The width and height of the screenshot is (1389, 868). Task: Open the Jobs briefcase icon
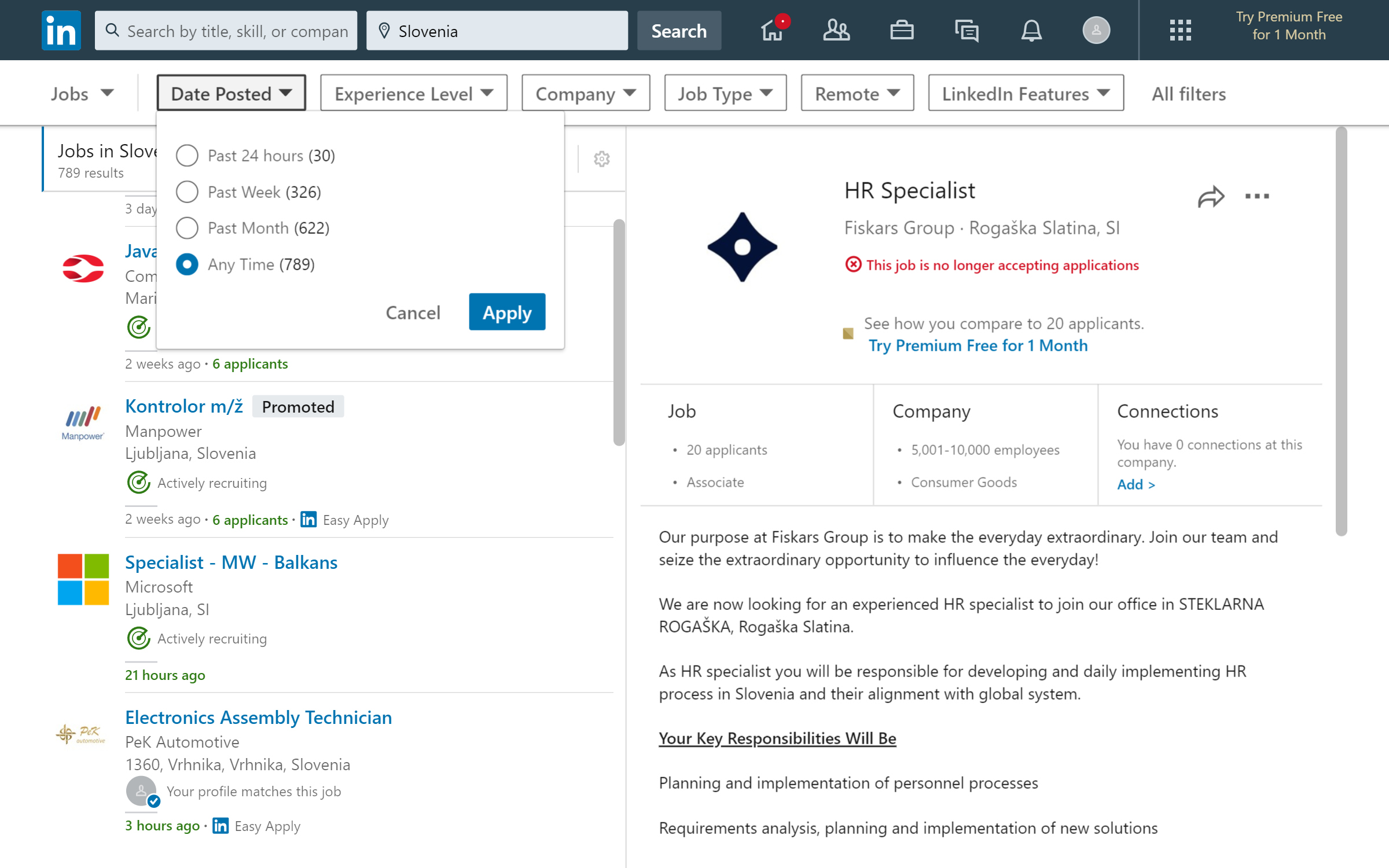(x=901, y=30)
